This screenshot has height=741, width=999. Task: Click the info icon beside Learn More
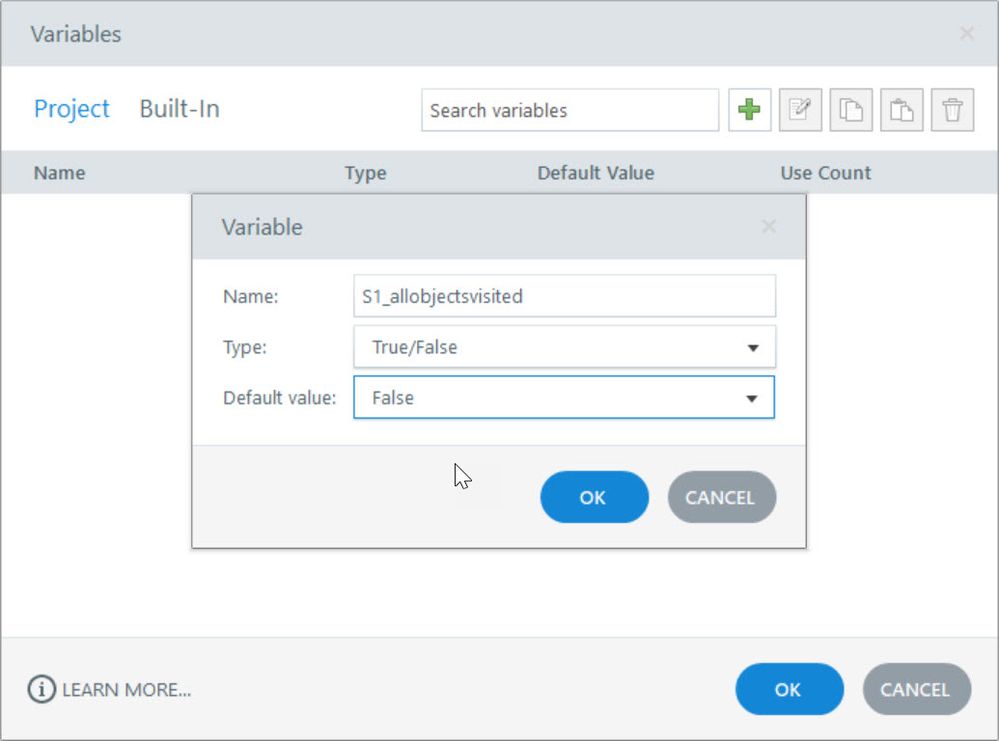click(x=41, y=689)
